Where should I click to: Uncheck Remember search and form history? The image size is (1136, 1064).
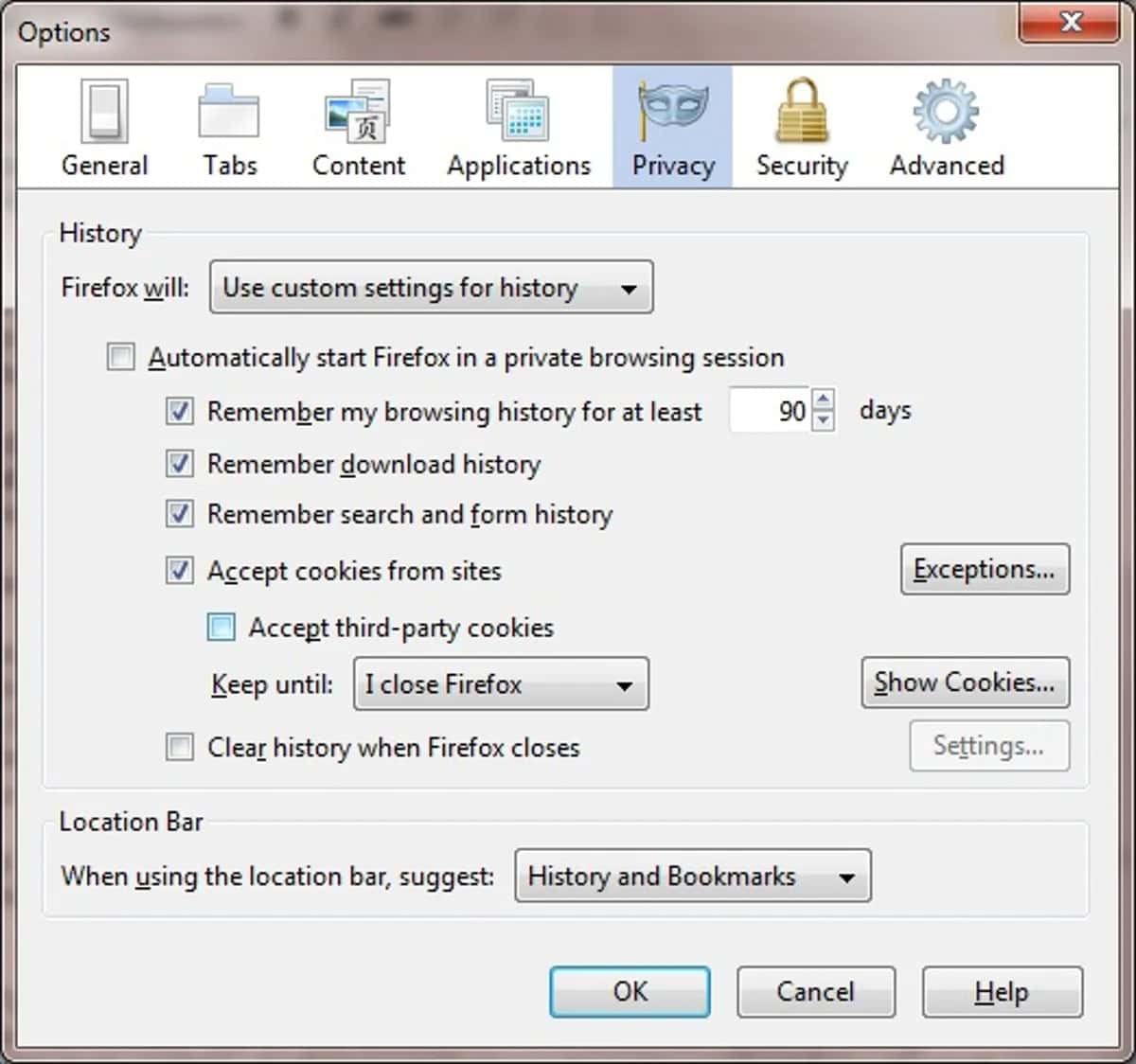tap(179, 514)
